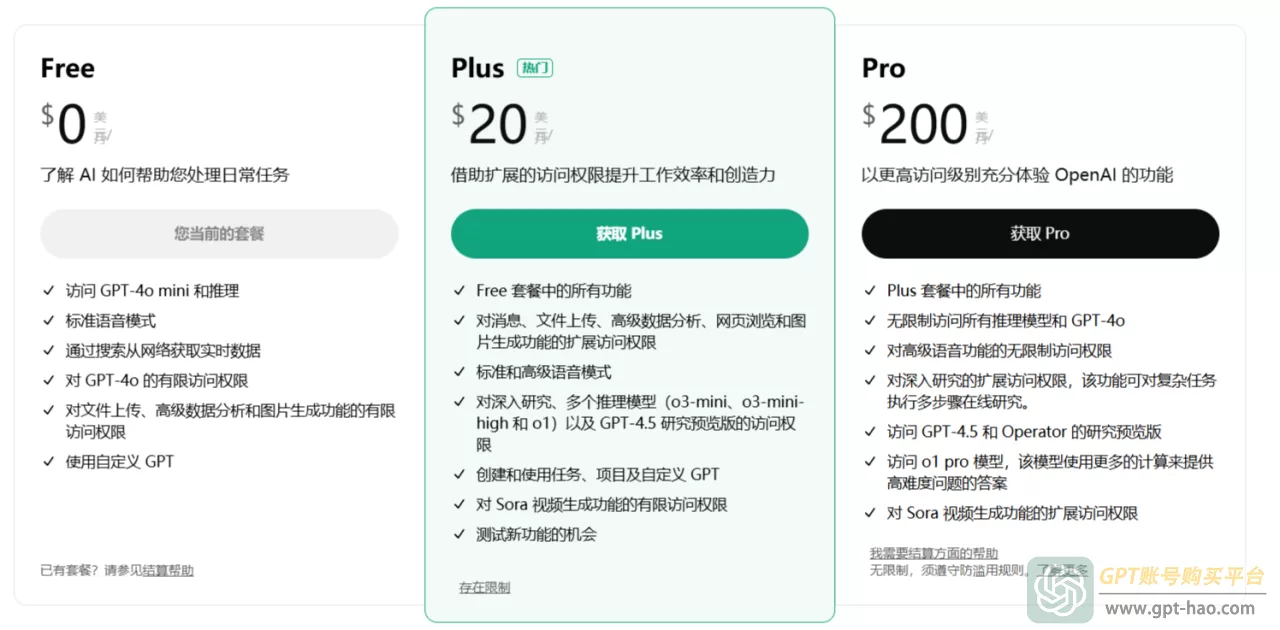This screenshot has height=630, width=1280.
Task: Click checkmark beside 对高级语音功能的无限制访问权限
Action: pyautogui.click(x=870, y=351)
